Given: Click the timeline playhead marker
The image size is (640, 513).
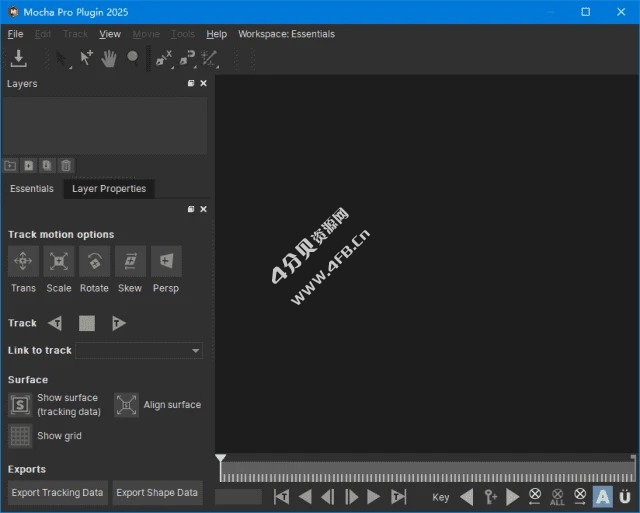Looking at the screenshot, I should click(x=220, y=458).
